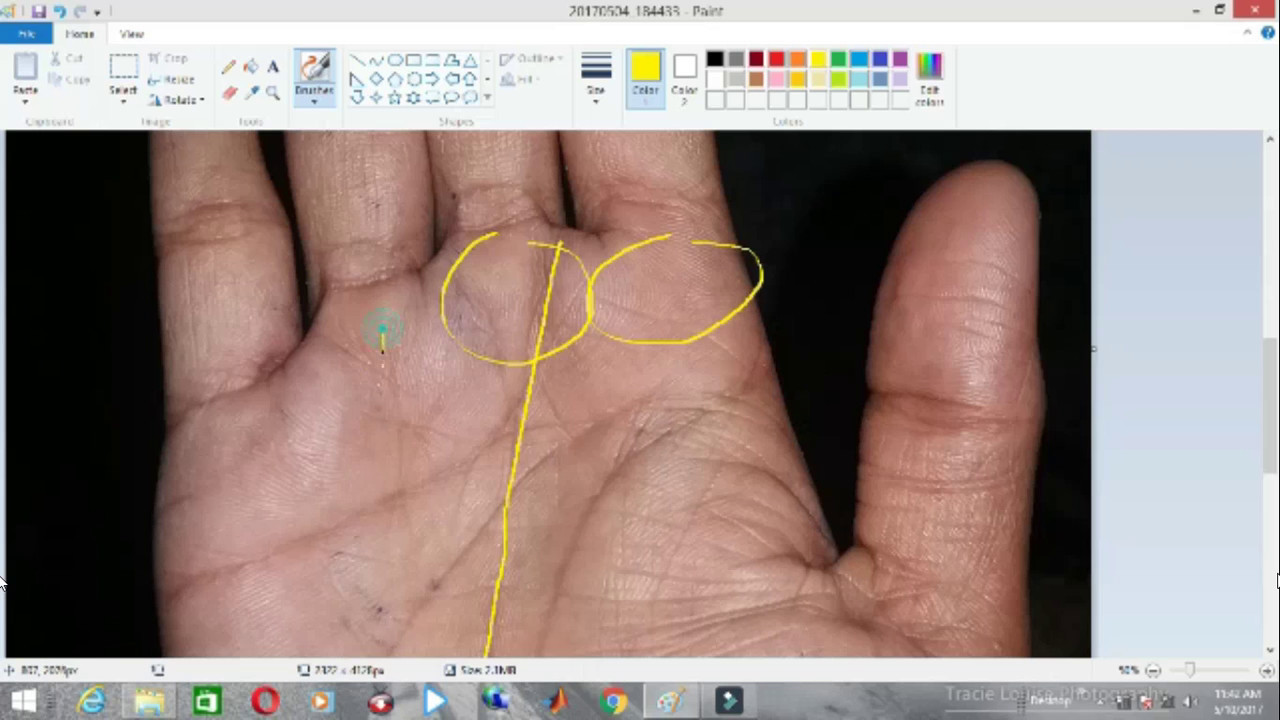Image resolution: width=1280 pixels, height=720 pixels.
Task: Pick the Rectangle shape
Action: (413, 61)
